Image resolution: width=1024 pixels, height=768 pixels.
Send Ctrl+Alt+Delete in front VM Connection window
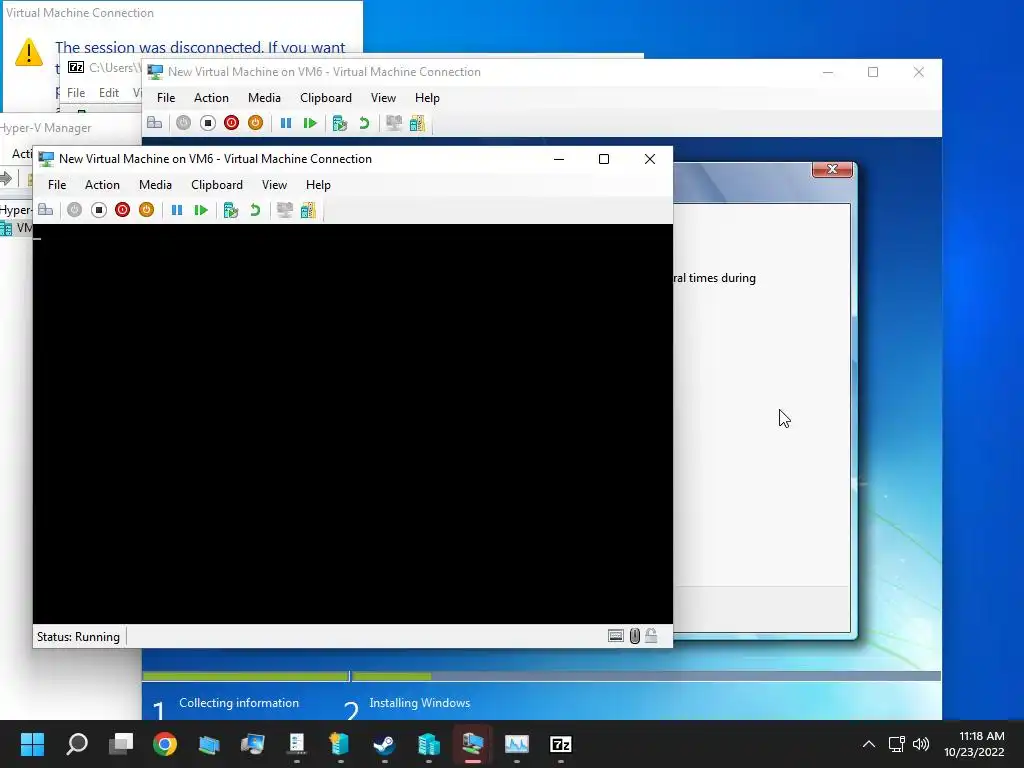pyautogui.click(x=45, y=210)
